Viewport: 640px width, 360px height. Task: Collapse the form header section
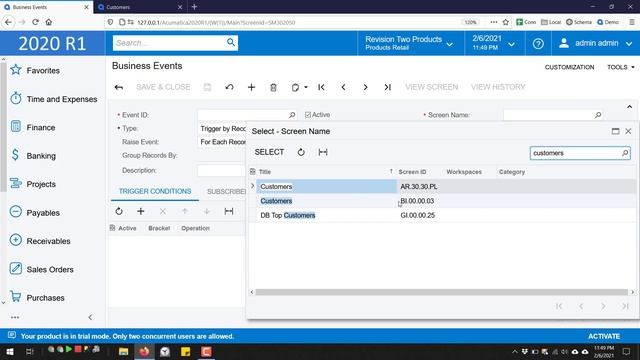tap(629, 107)
